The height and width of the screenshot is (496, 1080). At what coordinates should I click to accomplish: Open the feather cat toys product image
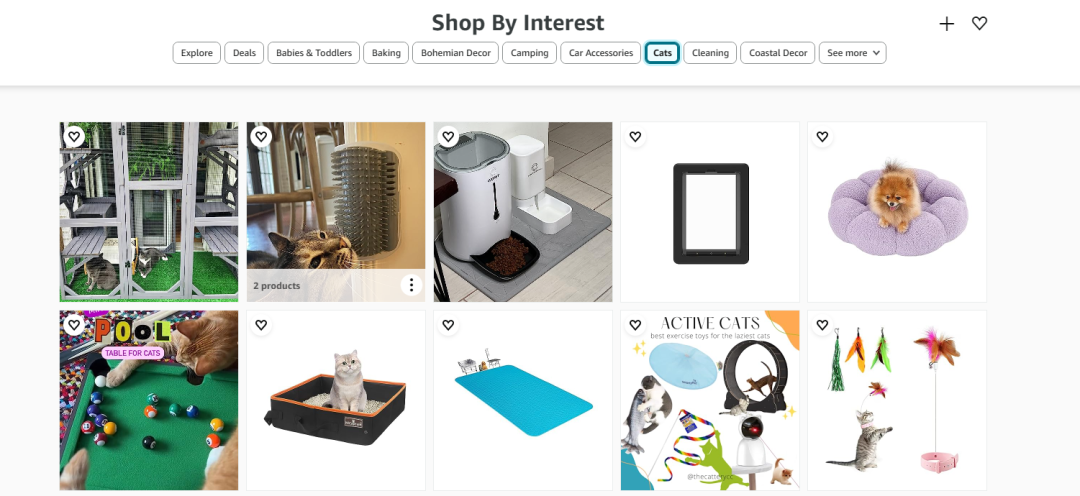click(x=896, y=400)
